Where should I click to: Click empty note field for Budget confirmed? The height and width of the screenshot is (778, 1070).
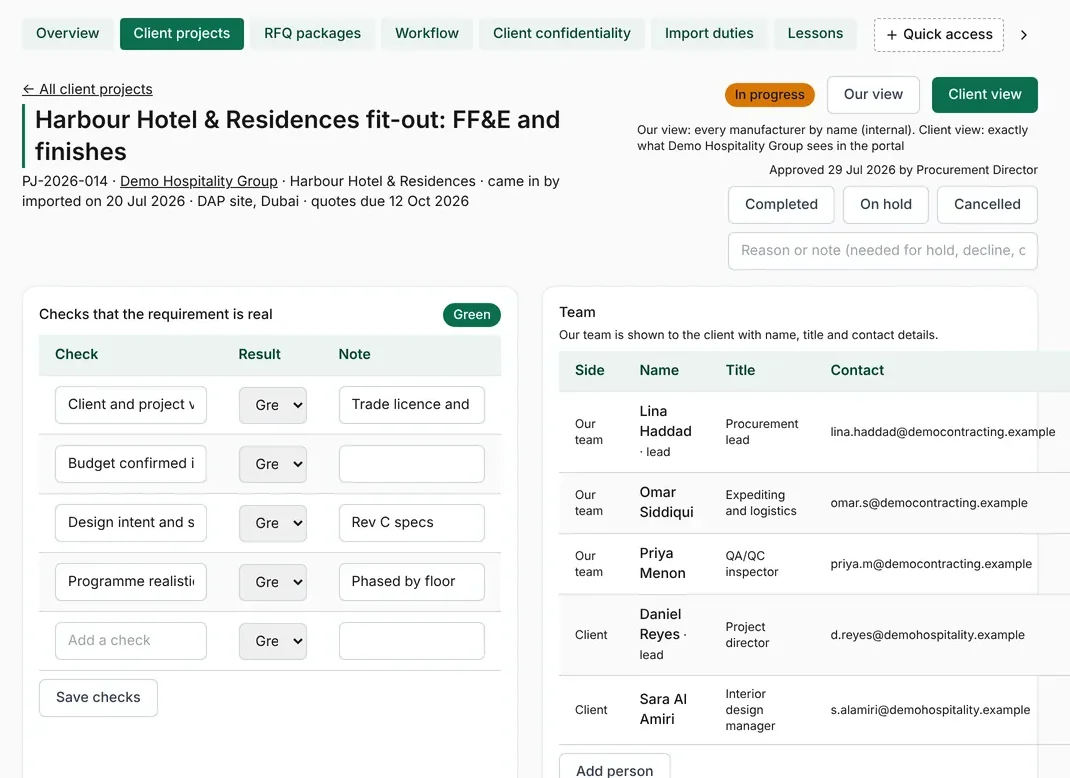pos(411,463)
